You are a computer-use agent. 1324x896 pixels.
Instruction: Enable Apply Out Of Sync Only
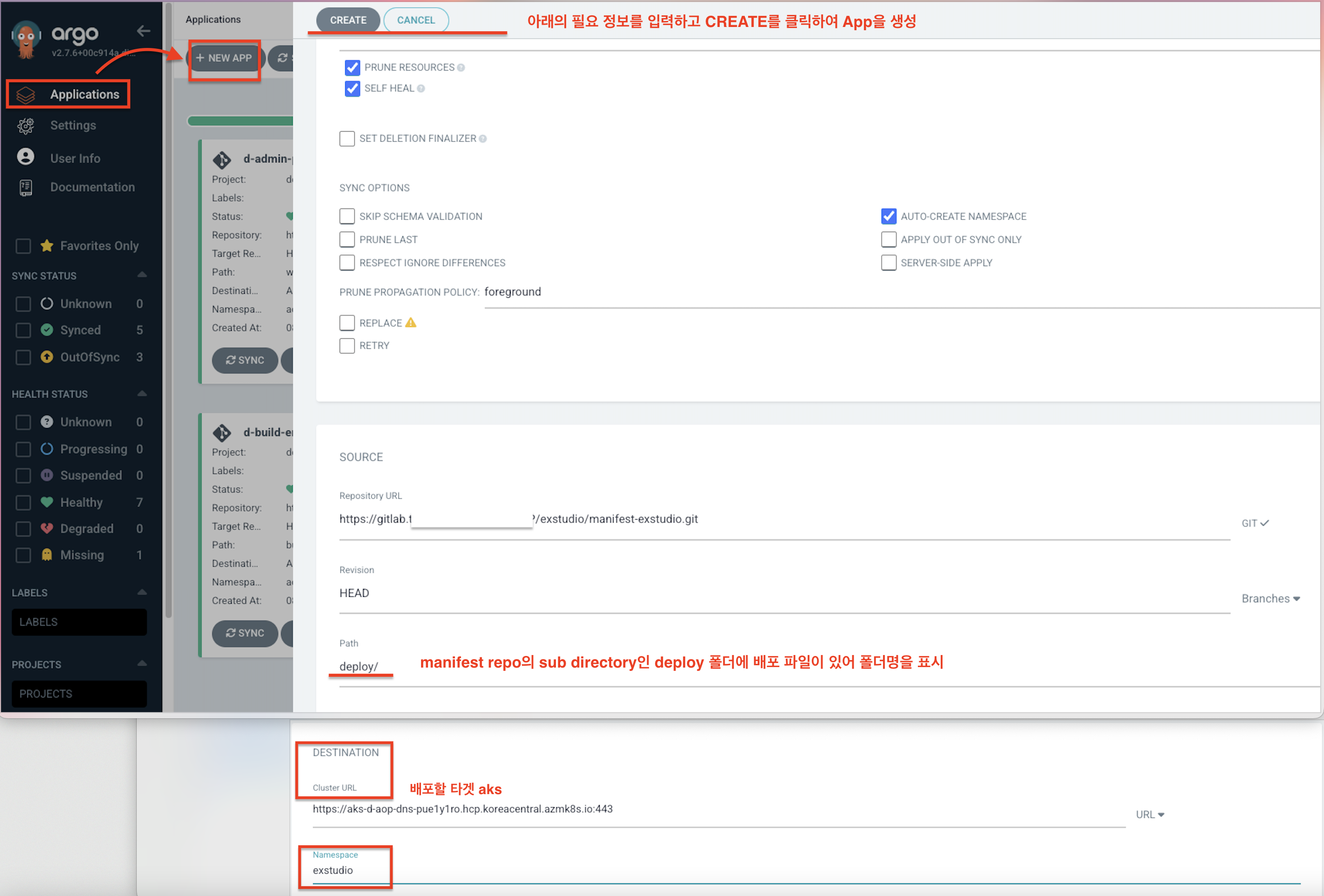[888, 240]
